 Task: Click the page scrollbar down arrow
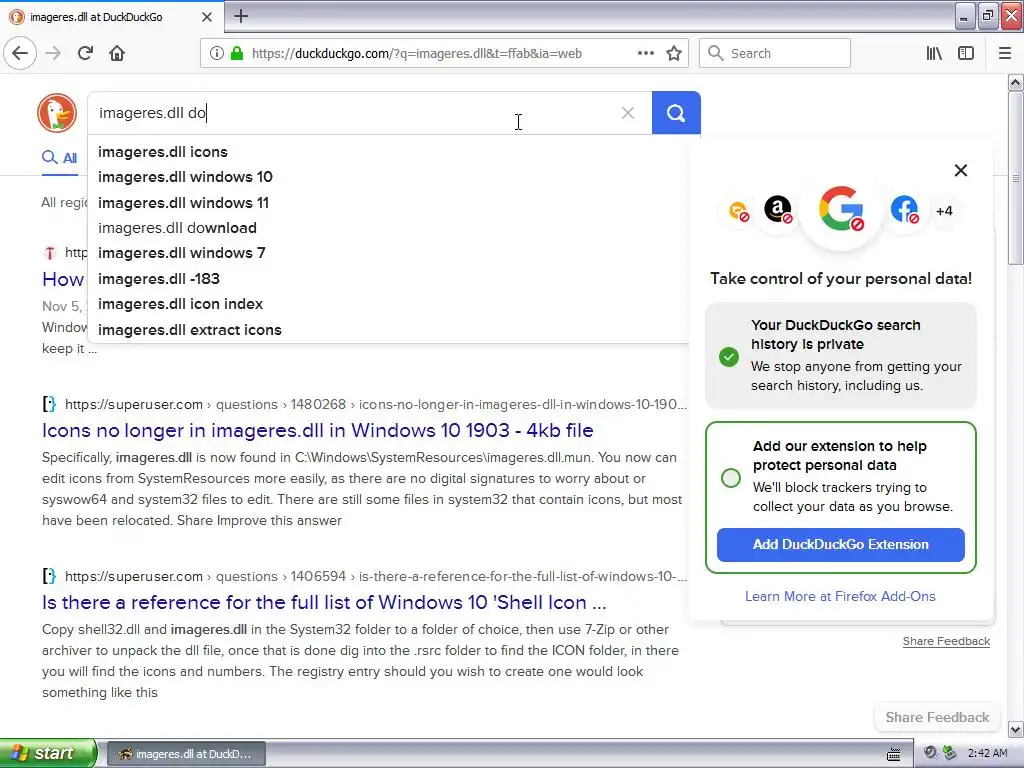coord(1015,729)
